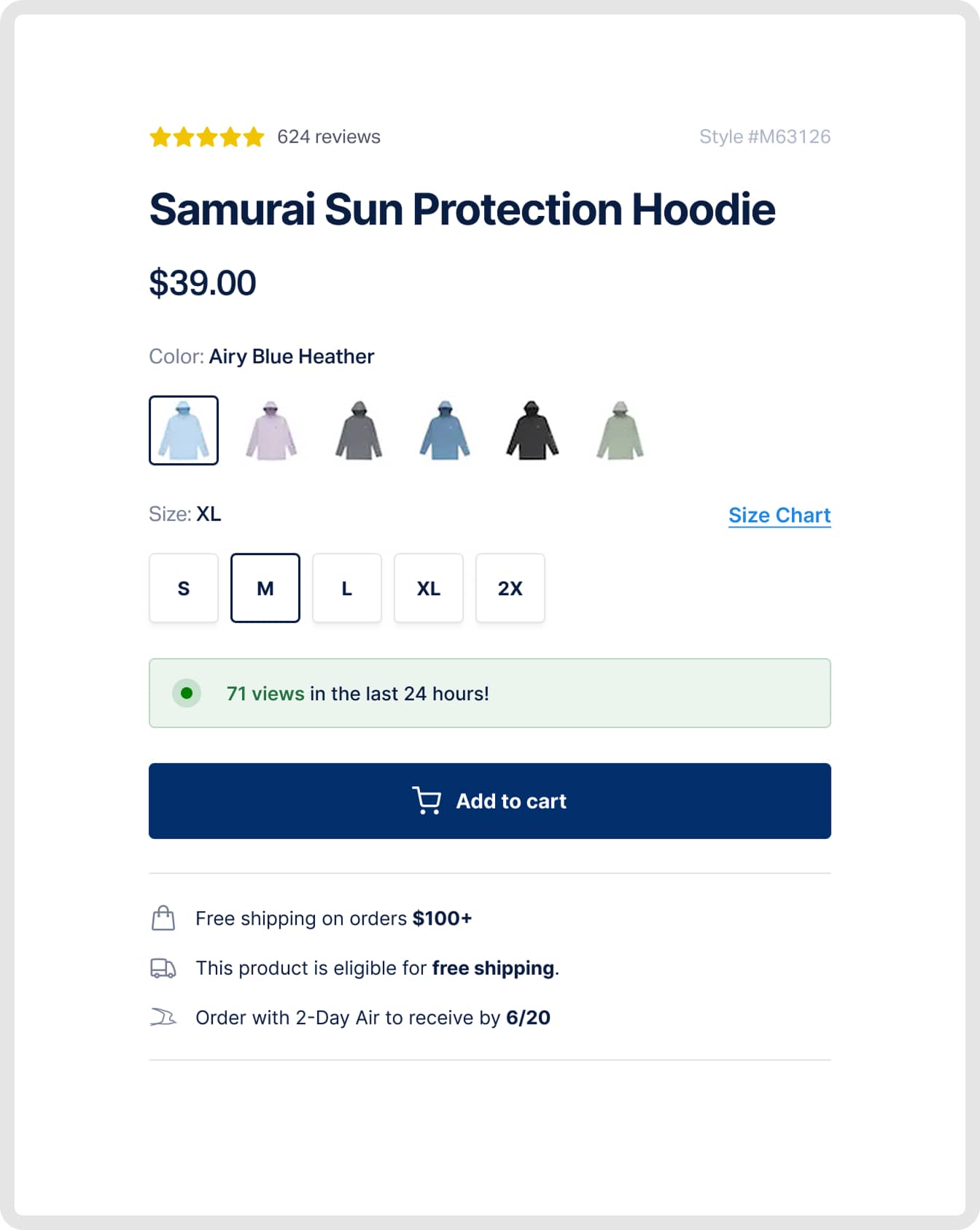Image resolution: width=980 pixels, height=1230 pixels.
Task: Select size S
Action: pos(183,588)
